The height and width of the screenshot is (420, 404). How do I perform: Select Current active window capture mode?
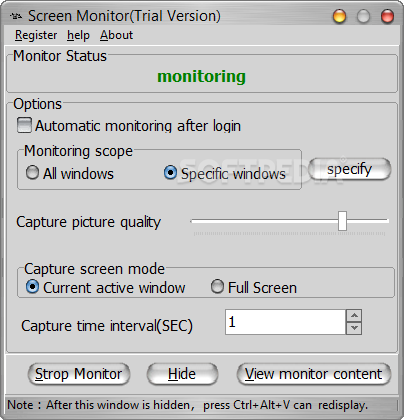click(32, 287)
